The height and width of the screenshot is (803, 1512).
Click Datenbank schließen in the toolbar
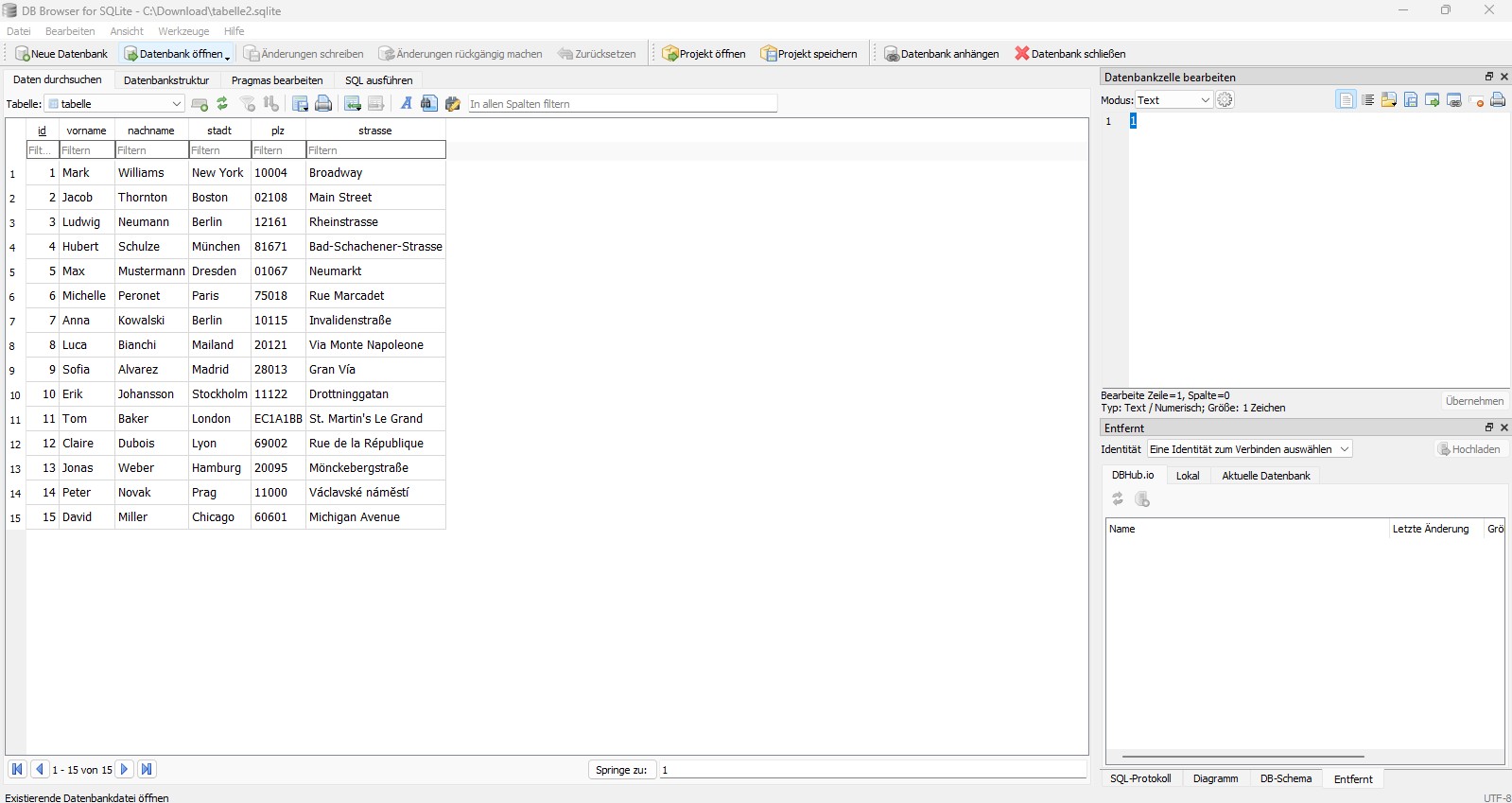1069,54
